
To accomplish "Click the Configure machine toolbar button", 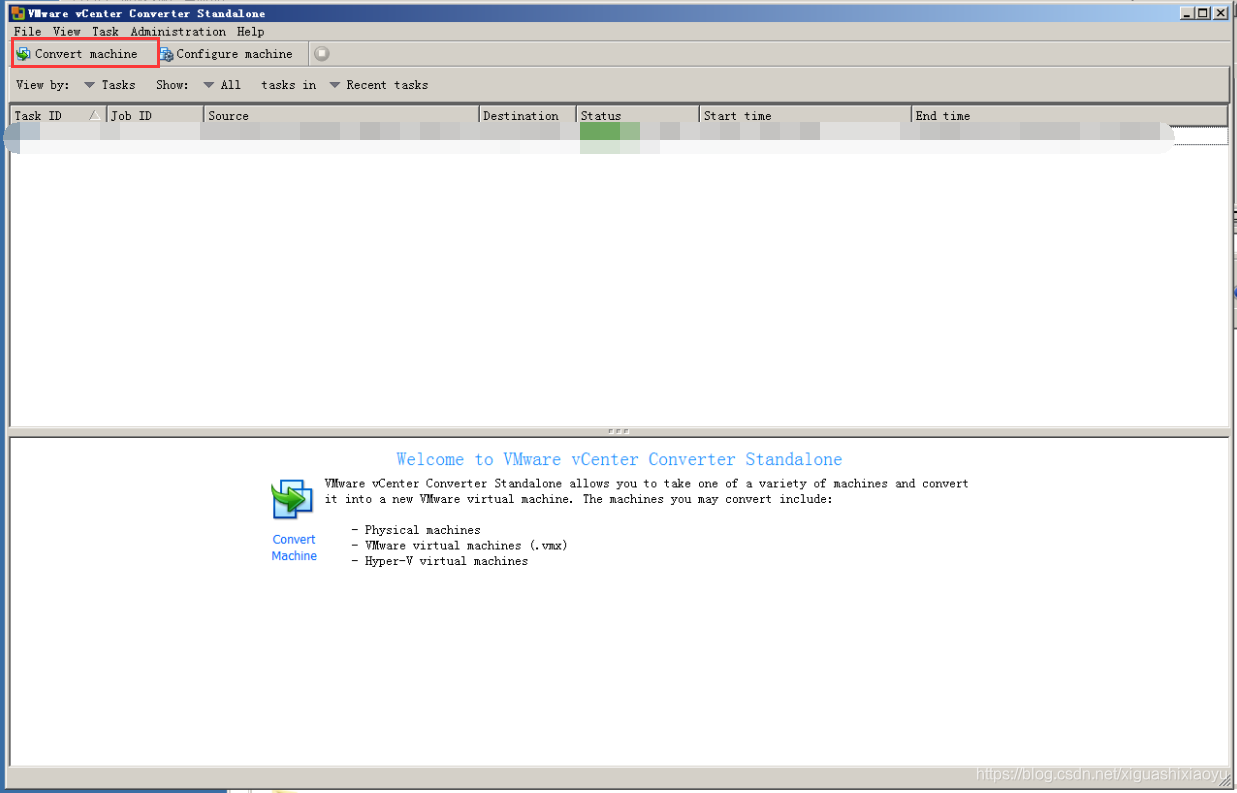I will (x=226, y=54).
